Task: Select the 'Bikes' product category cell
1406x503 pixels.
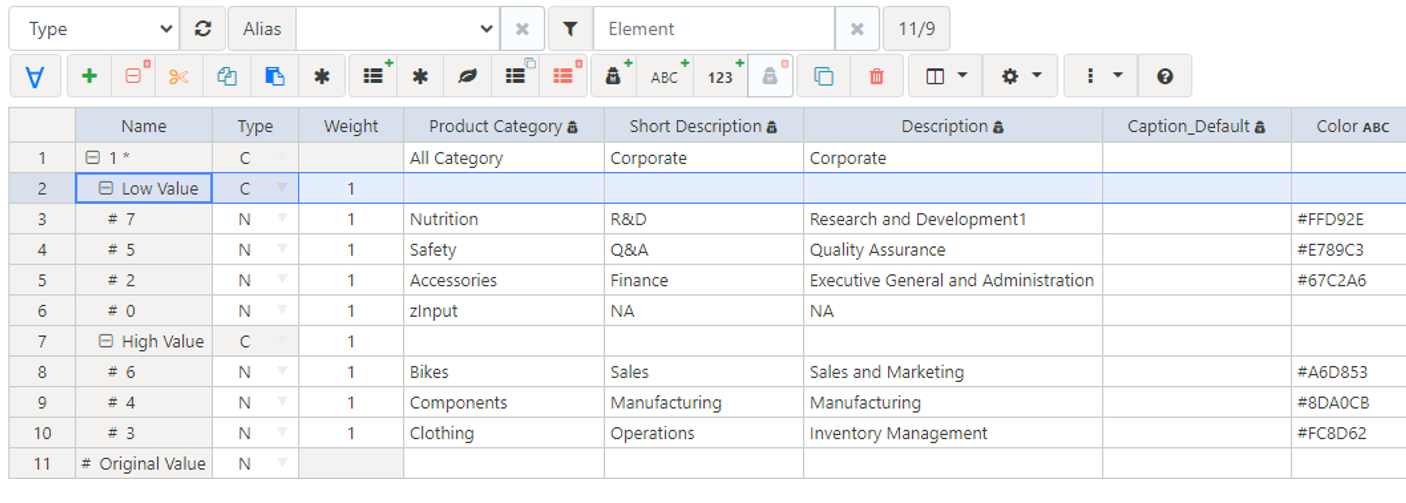Action: (x=504, y=372)
